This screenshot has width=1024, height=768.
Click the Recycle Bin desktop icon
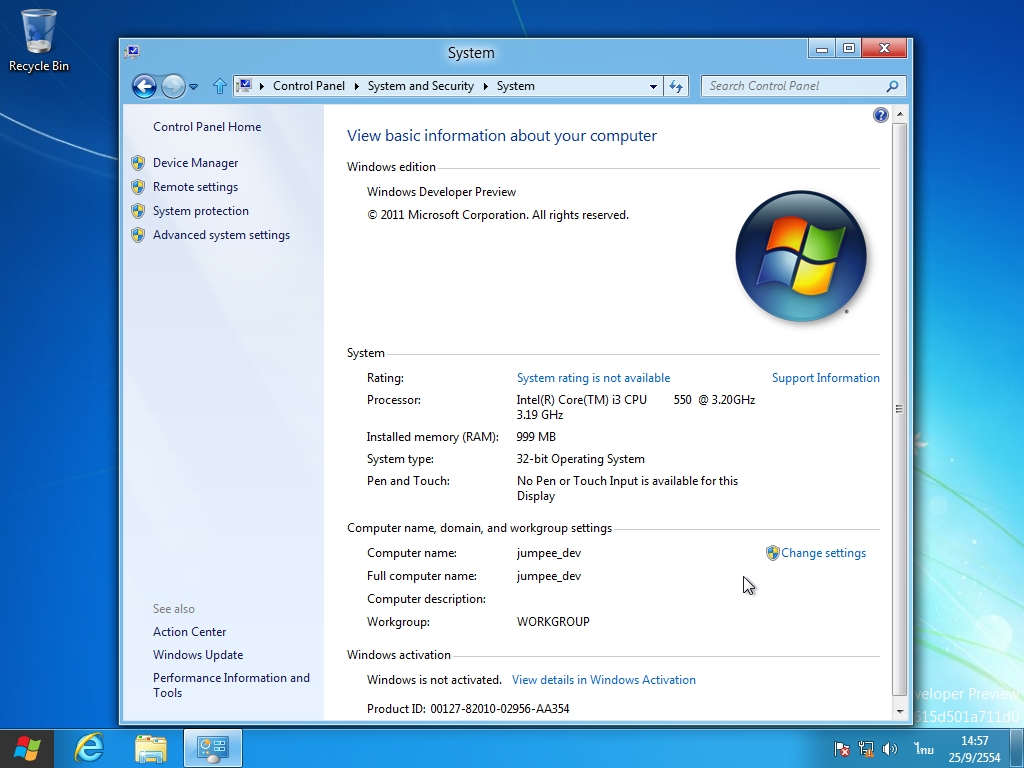(39, 40)
